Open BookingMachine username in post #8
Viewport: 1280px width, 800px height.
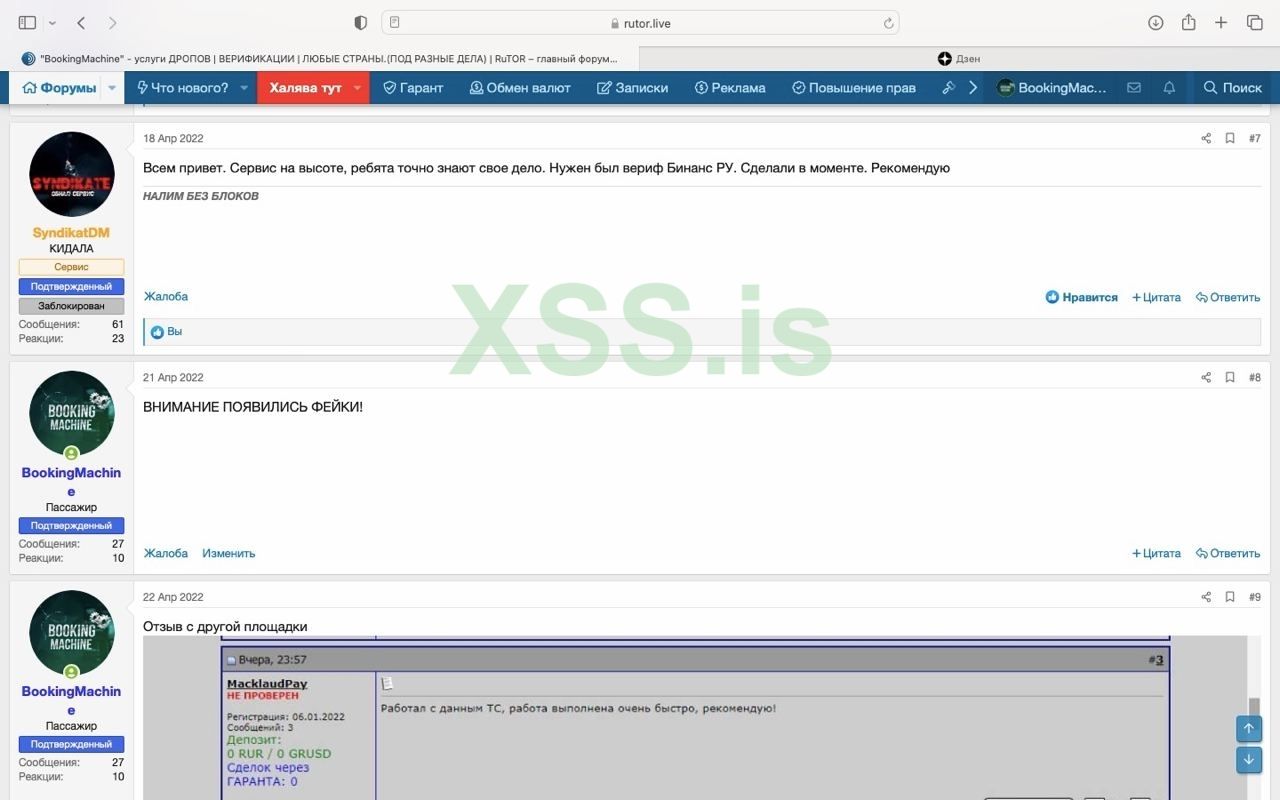coord(71,482)
